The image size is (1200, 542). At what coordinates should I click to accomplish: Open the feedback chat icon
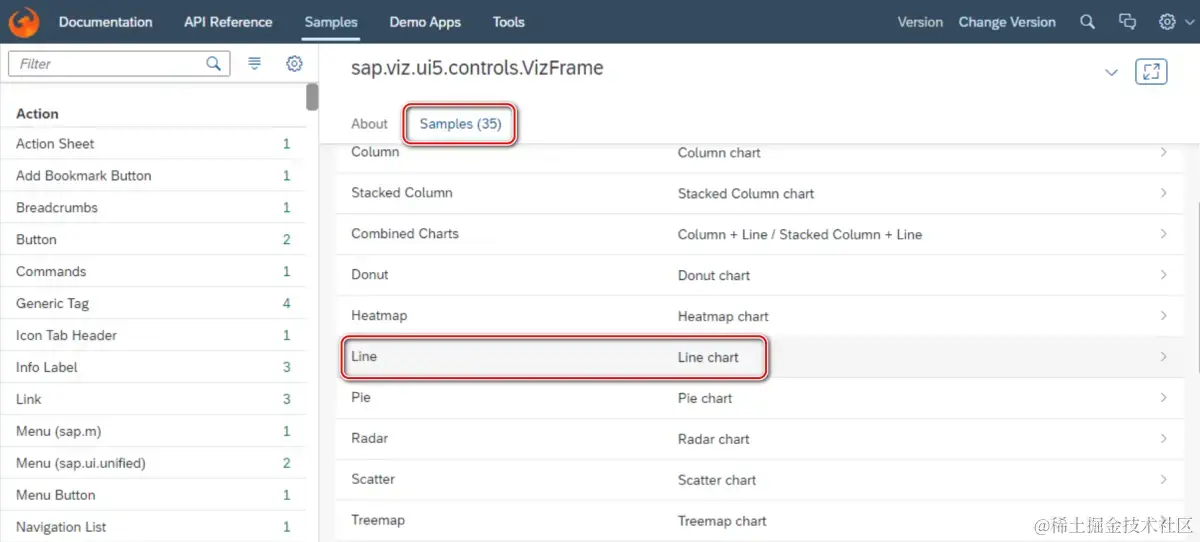[1127, 22]
